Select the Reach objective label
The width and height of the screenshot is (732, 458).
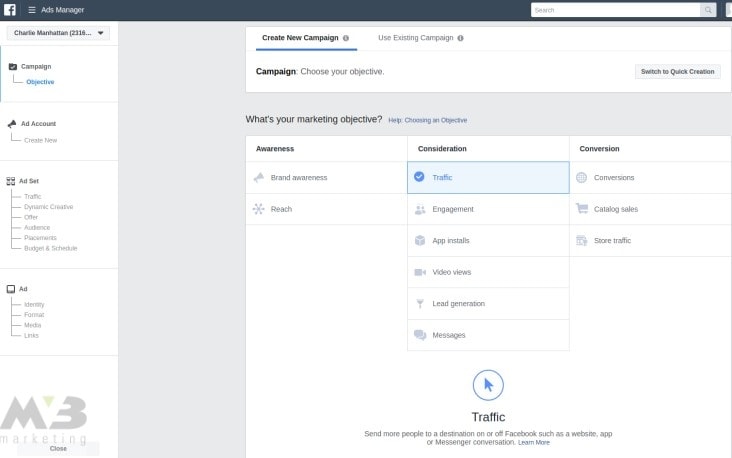click(x=281, y=209)
